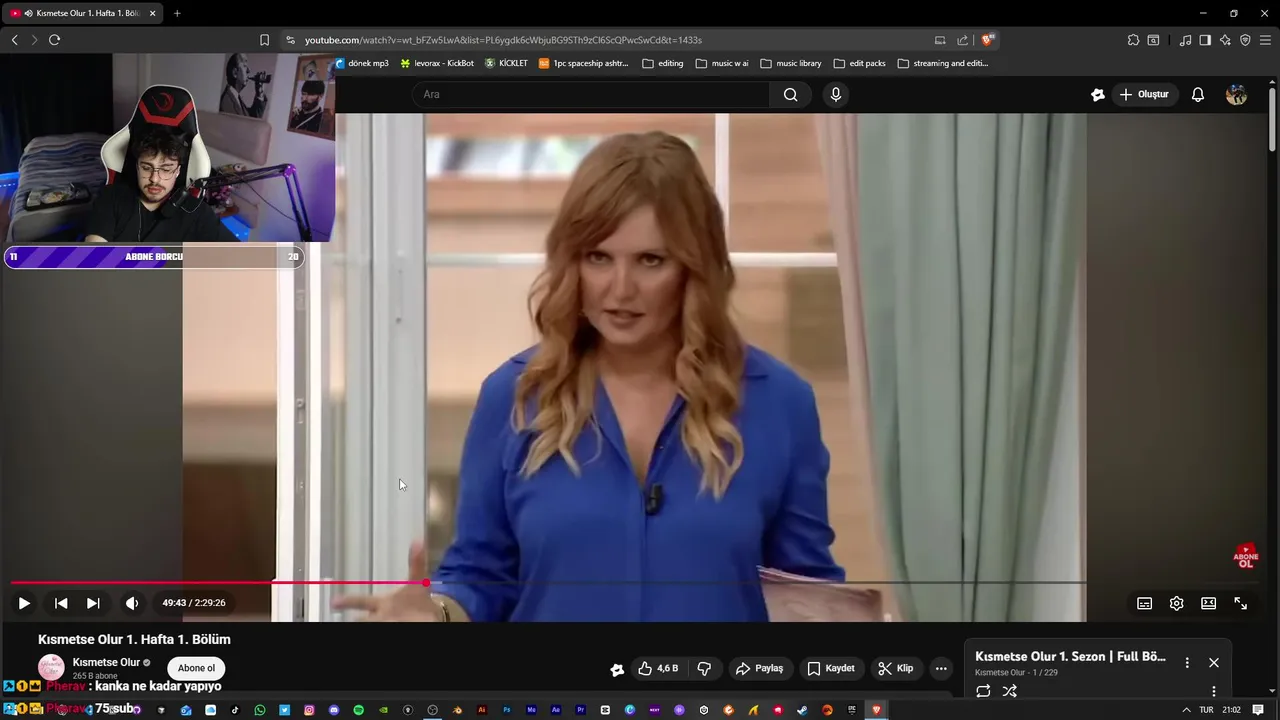Open Discord from the taskbar
Image resolution: width=1280 pixels, height=720 pixels.
pos(334,710)
